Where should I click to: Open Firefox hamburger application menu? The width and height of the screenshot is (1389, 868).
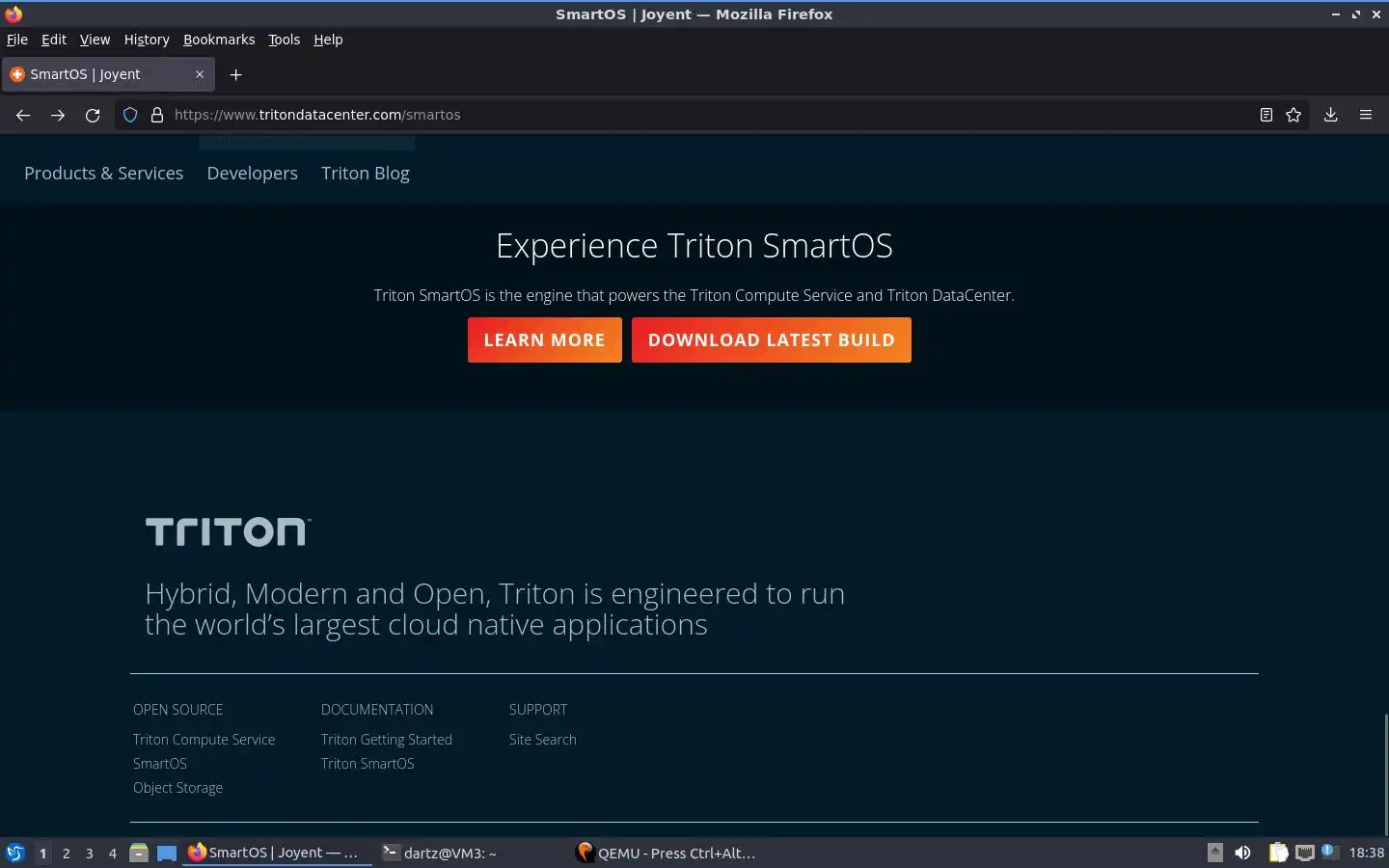coord(1366,115)
